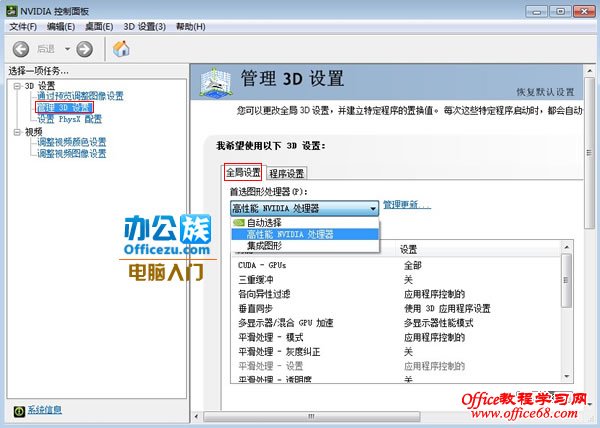This screenshot has width=600, height=428.
Task: Open 系统信息 link
Action: point(44,410)
